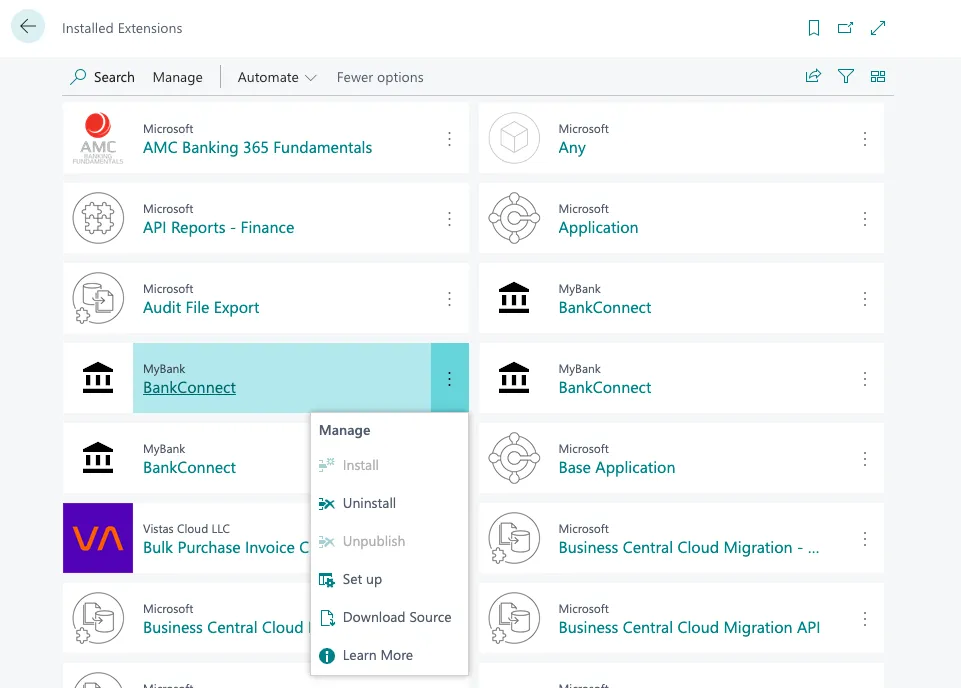Open more options for Any extension
This screenshot has width=961, height=688.
pos(865,139)
